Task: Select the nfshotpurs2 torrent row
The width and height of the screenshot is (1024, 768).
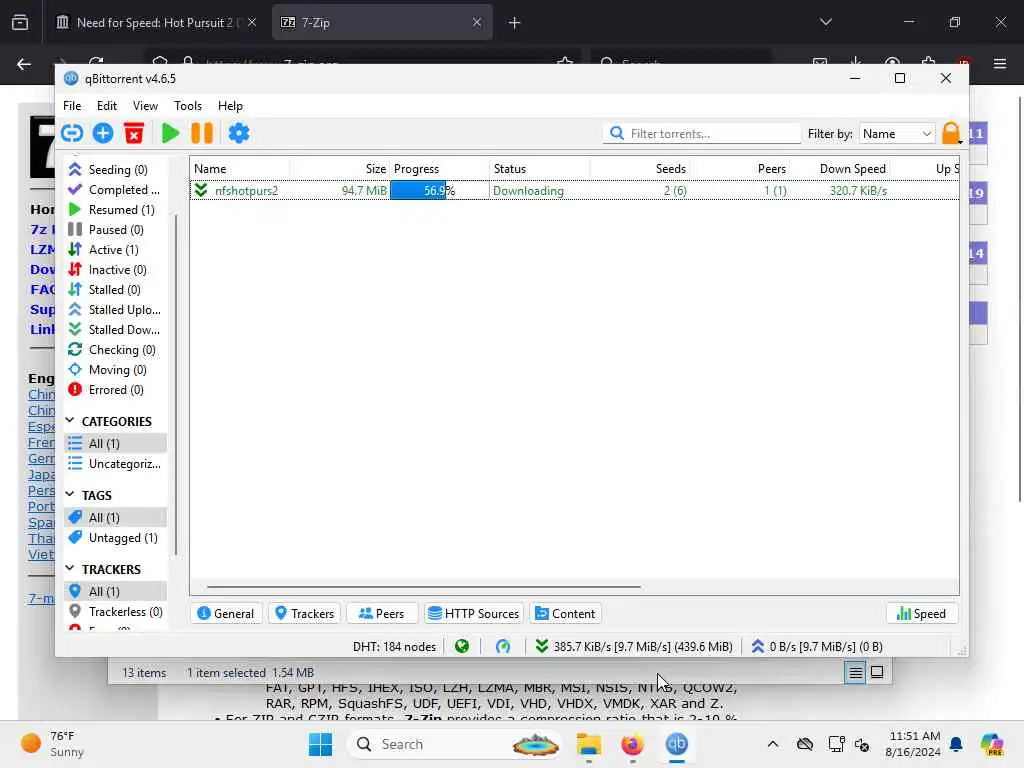Action: coord(575,191)
